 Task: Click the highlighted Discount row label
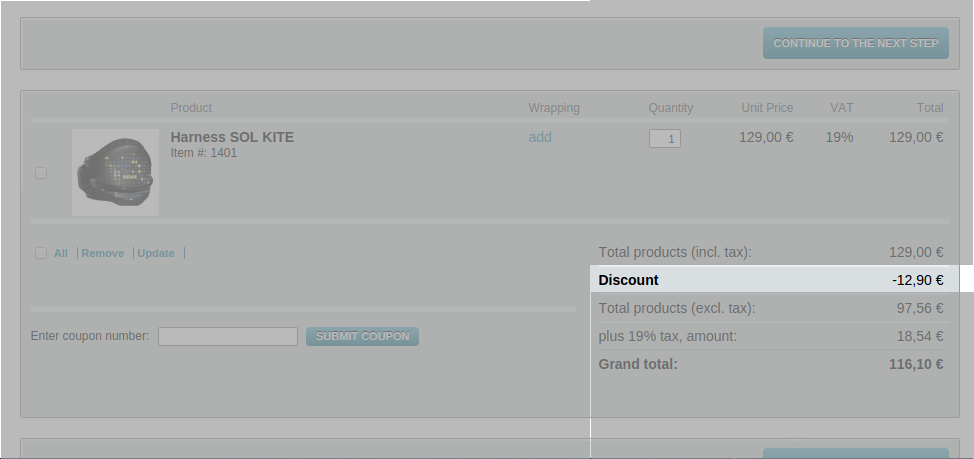(629, 280)
